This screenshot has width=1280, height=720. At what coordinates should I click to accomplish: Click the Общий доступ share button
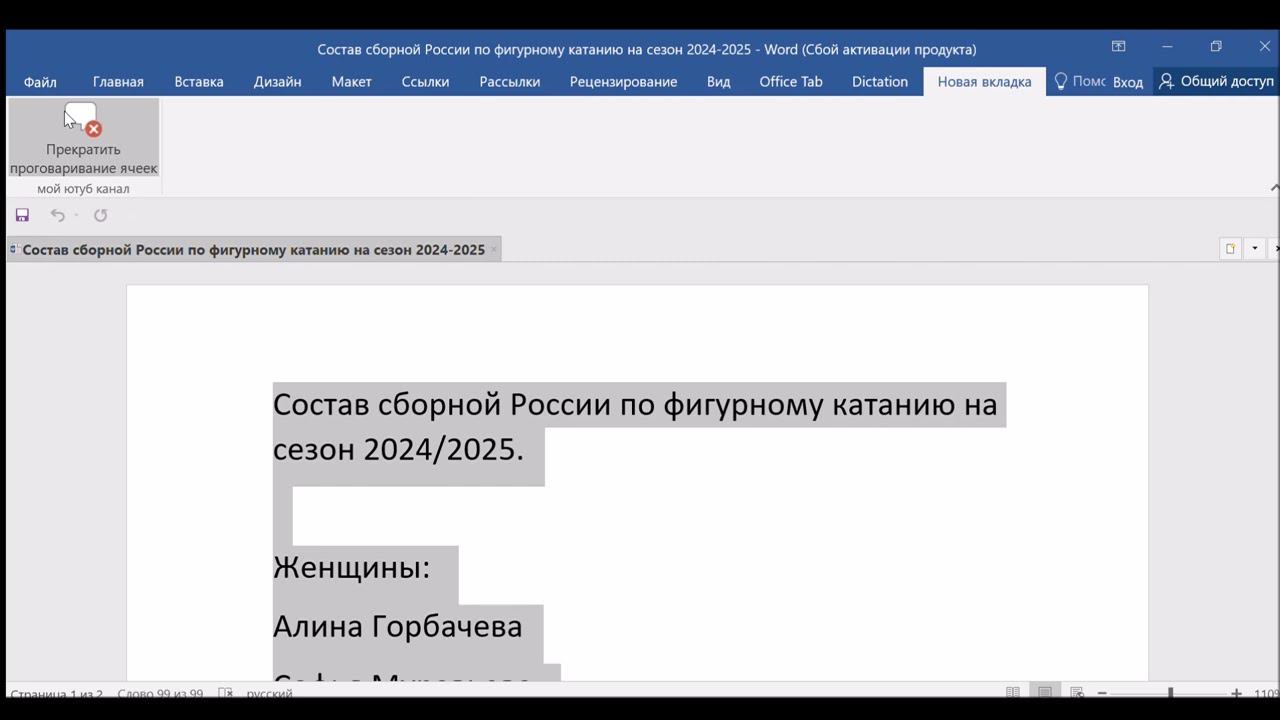[x=1216, y=82]
